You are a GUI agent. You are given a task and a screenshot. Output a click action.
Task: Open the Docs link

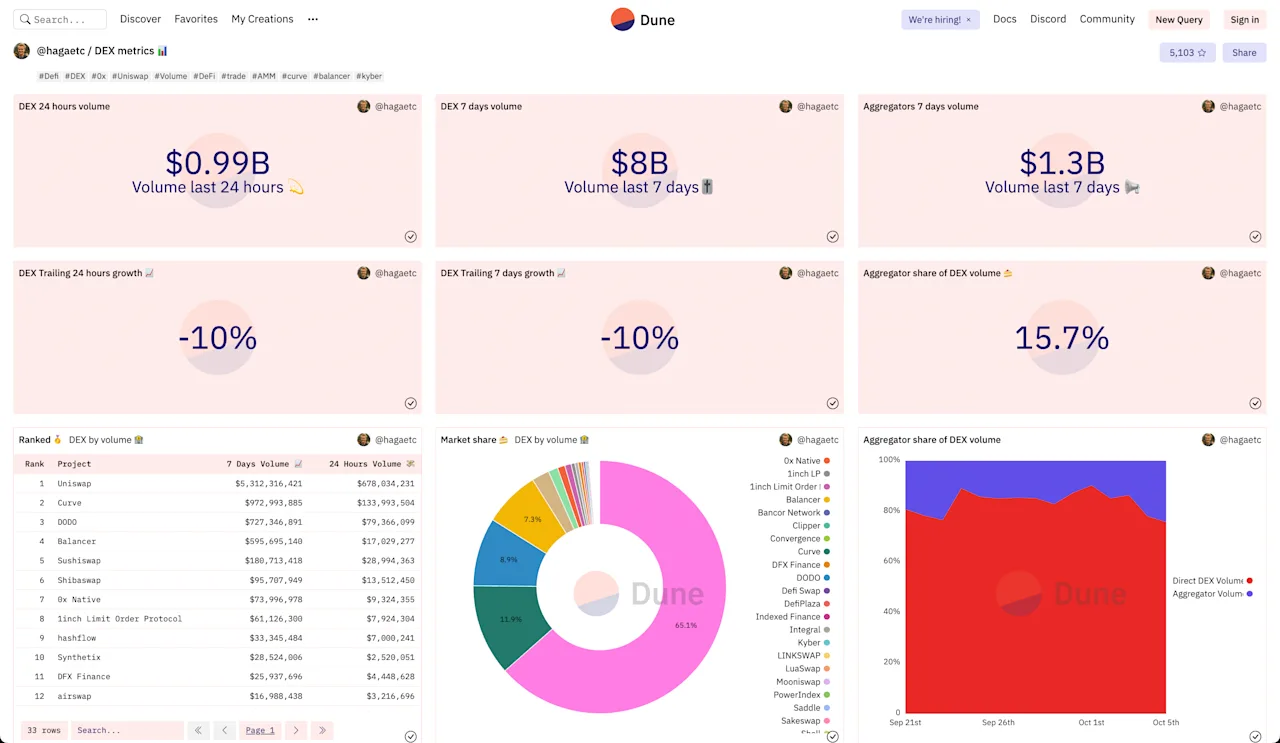1005,19
